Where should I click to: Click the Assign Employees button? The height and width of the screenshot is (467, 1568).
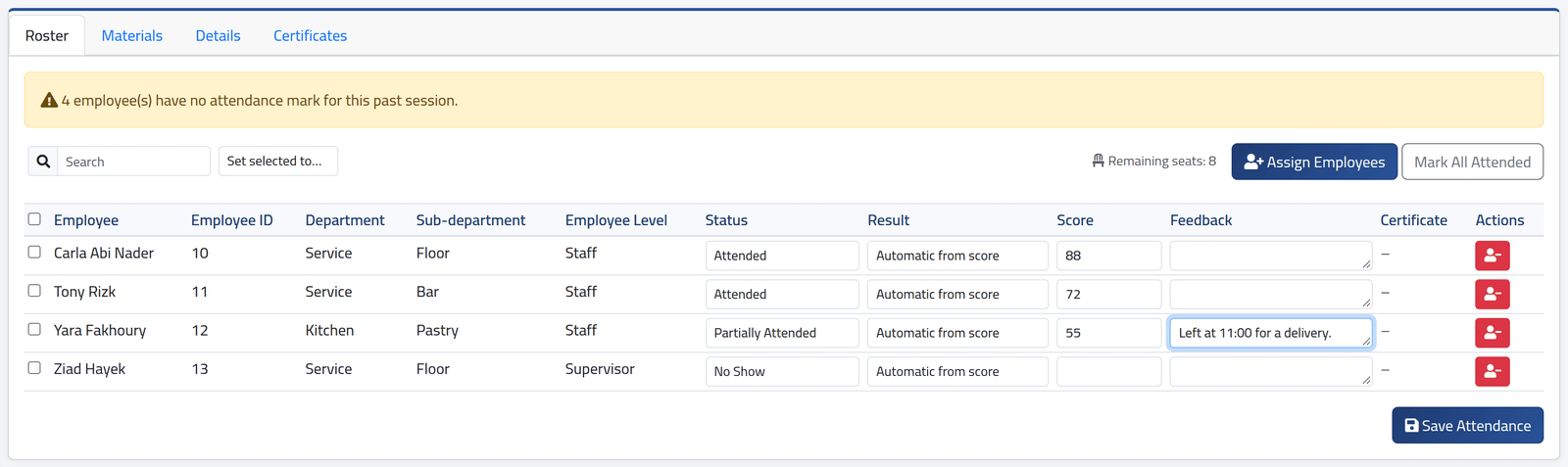pyautogui.click(x=1314, y=162)
